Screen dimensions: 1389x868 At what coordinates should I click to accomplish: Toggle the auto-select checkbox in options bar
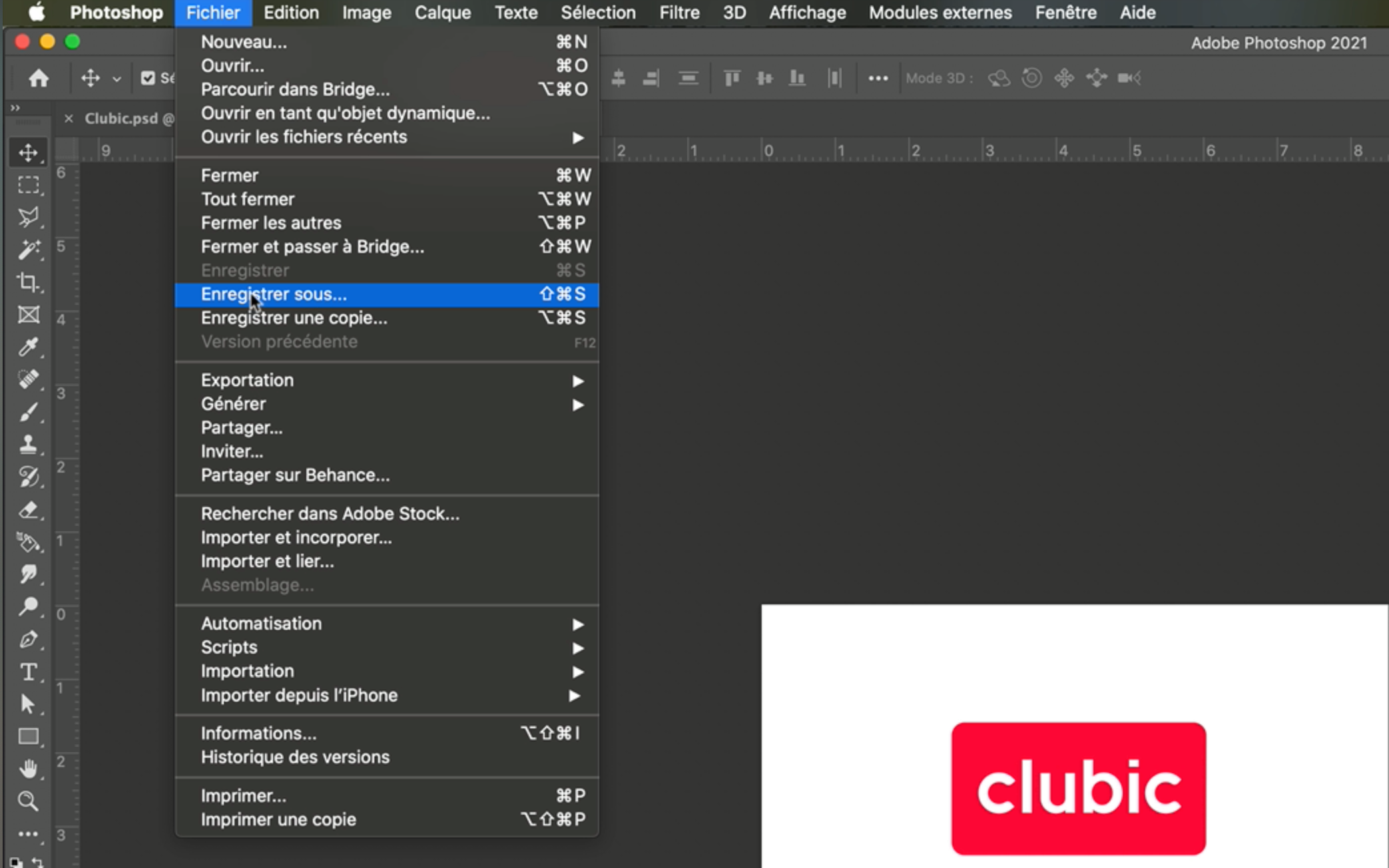click(148, 79)
